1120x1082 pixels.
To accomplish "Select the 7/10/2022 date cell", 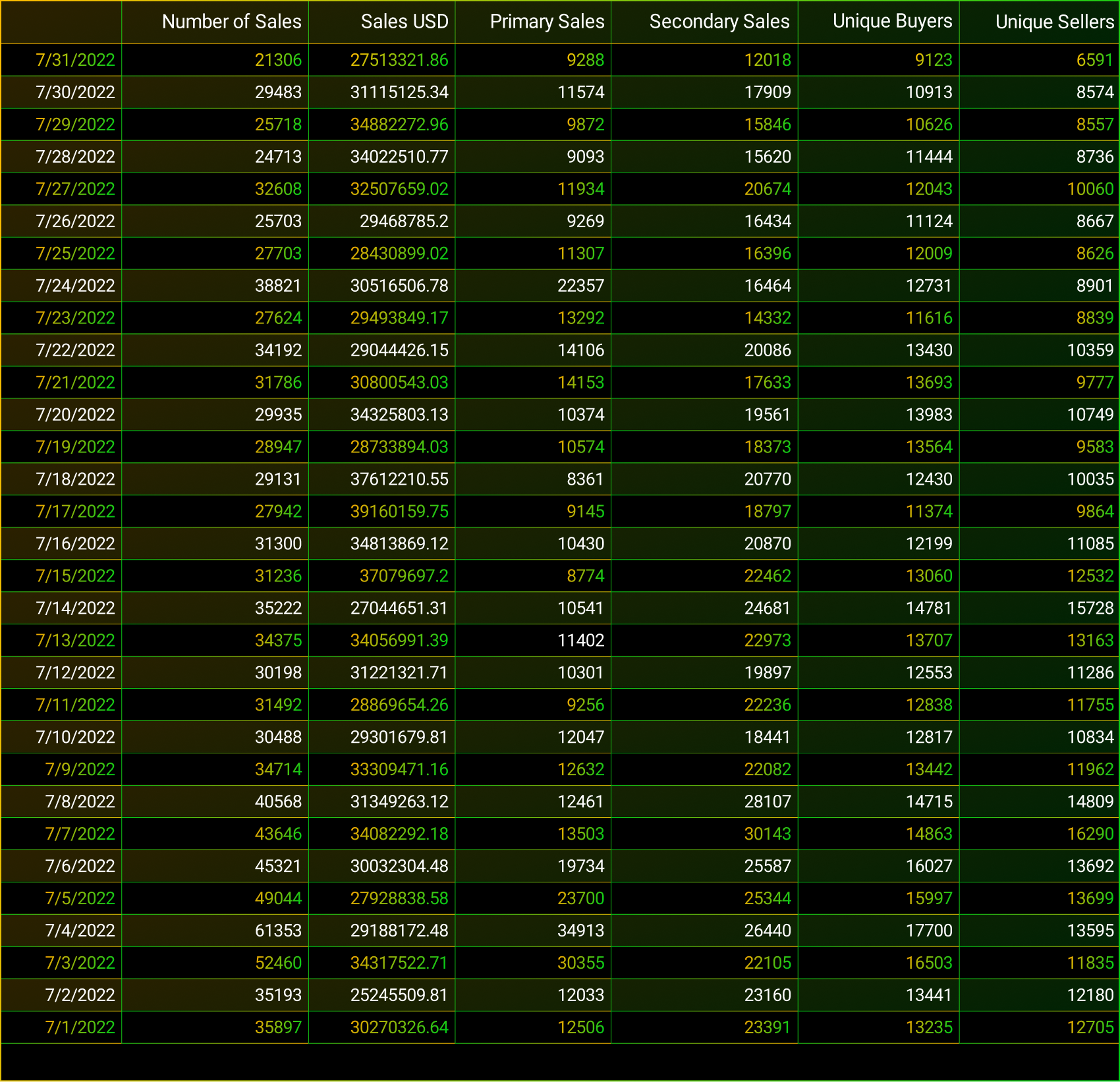I will pos(61,738).
